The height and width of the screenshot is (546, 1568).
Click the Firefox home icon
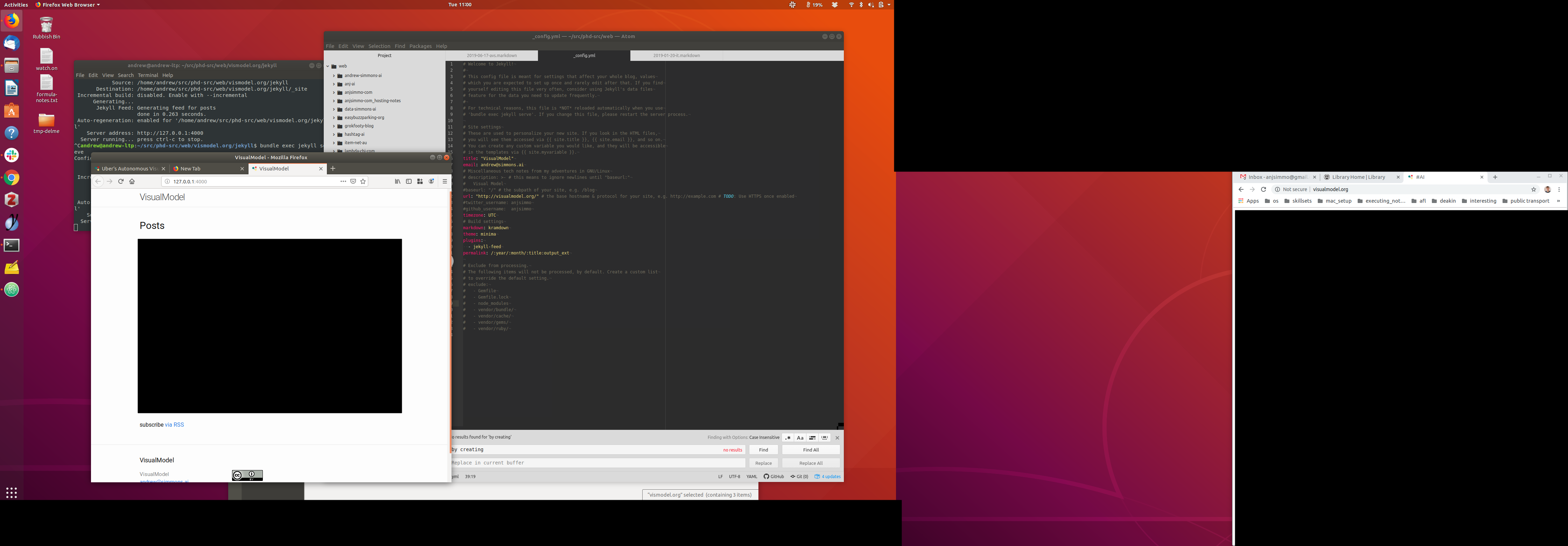tap(132, 181)
